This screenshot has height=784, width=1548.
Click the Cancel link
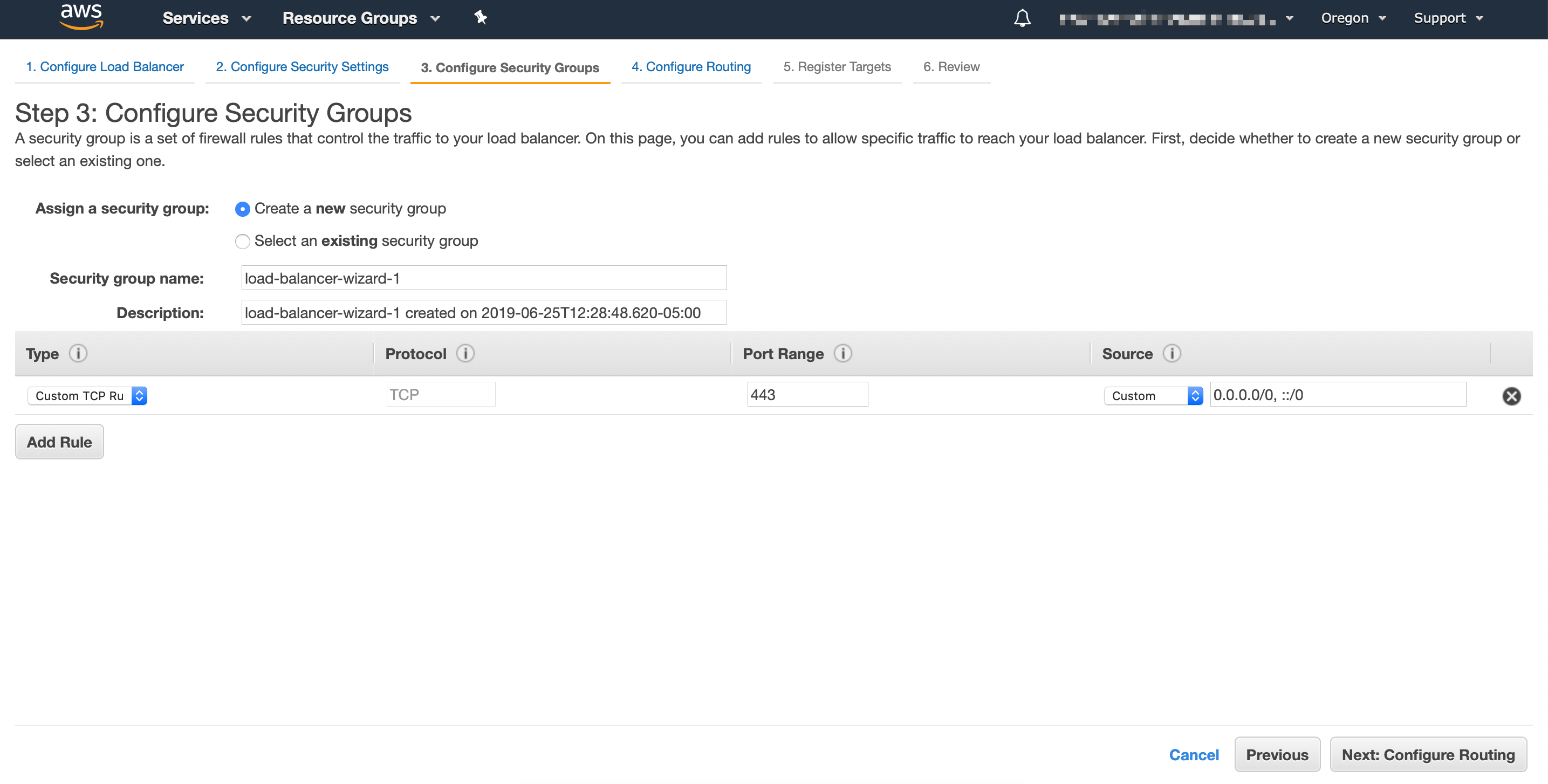(x=1194, y=754)
